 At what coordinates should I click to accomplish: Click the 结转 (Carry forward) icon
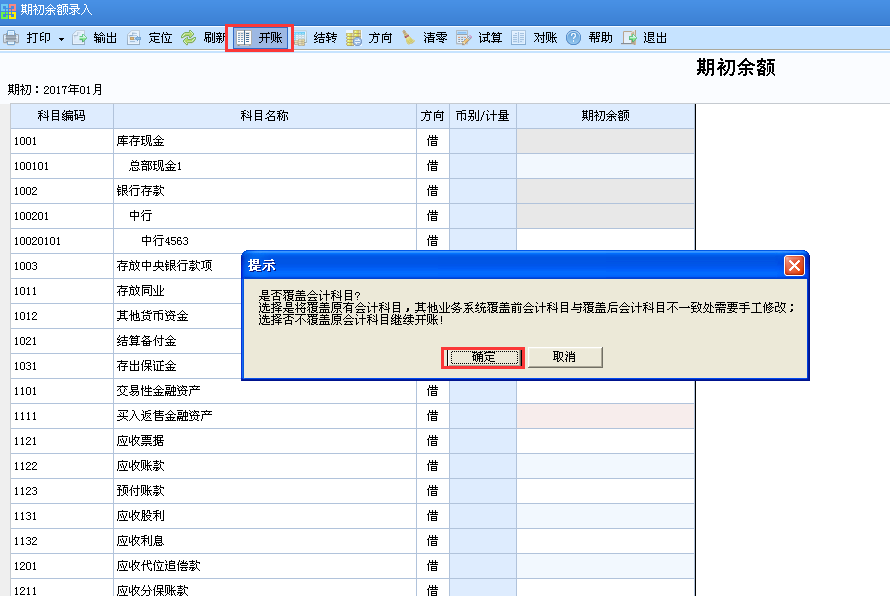(300, 38)
